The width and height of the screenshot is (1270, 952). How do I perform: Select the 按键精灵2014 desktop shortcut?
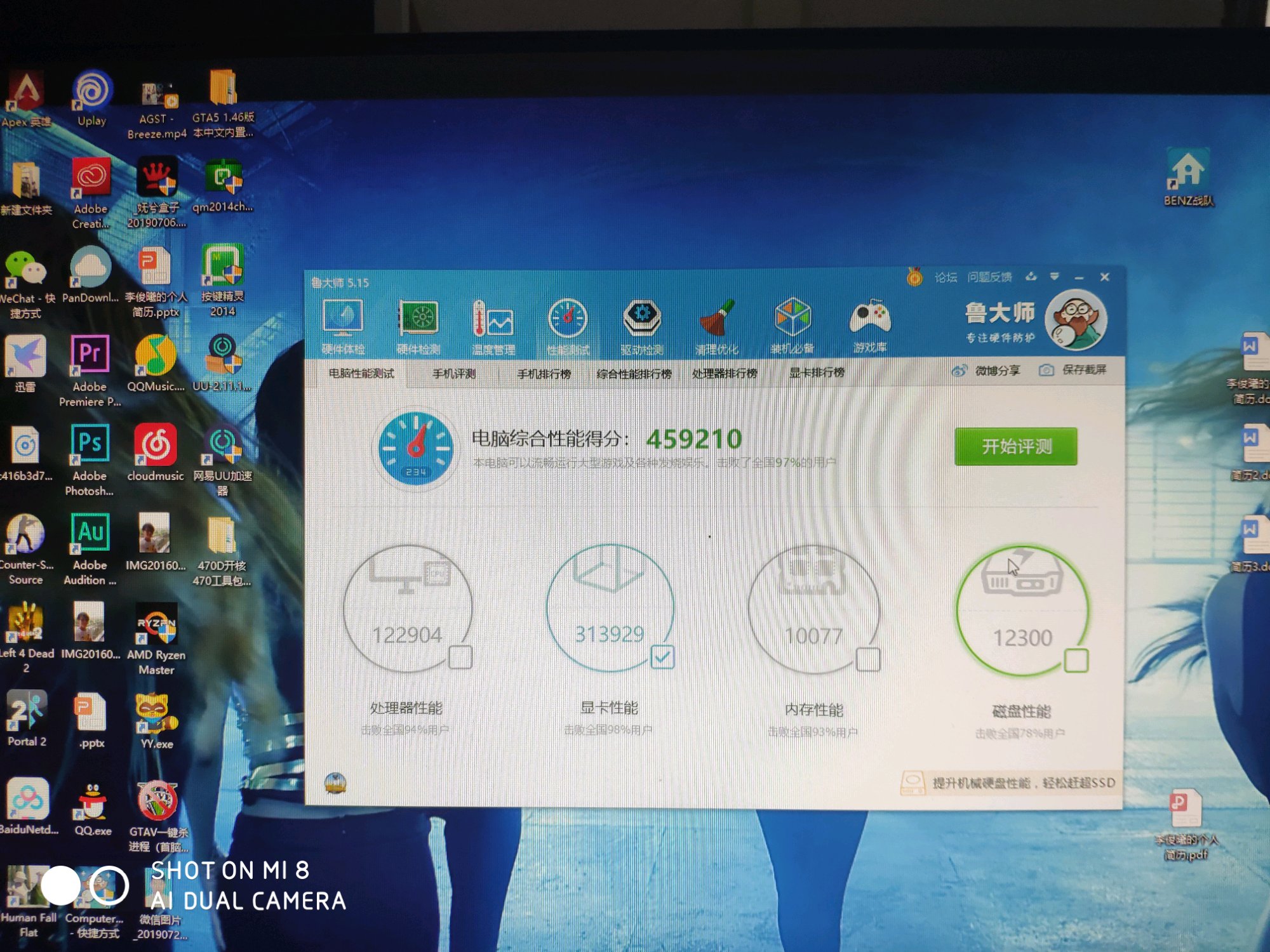pyautogui.click(x=222, y=281)
